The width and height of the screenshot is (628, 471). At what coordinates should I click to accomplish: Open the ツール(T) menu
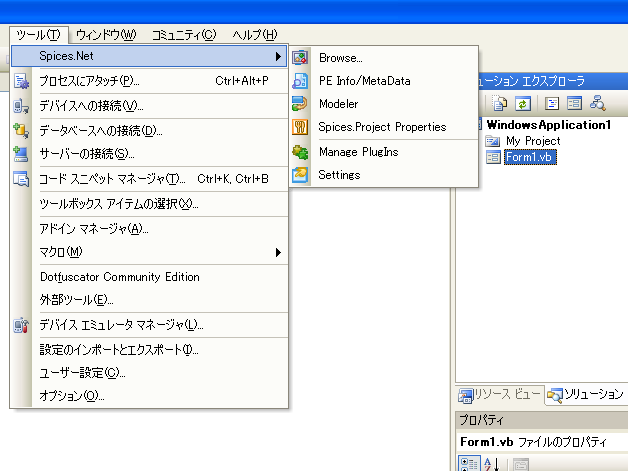point(39,35)
